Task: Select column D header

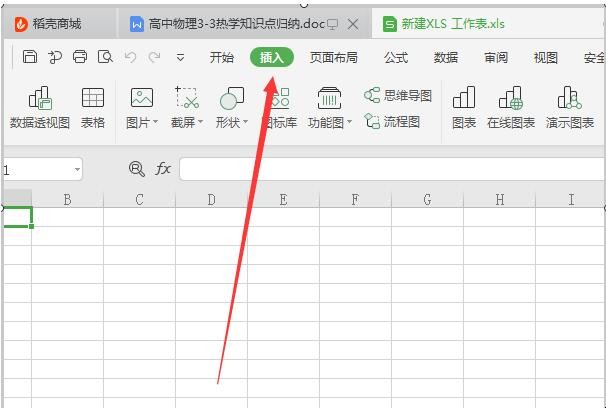Action: pyautogui.click(x=211, y=199)
